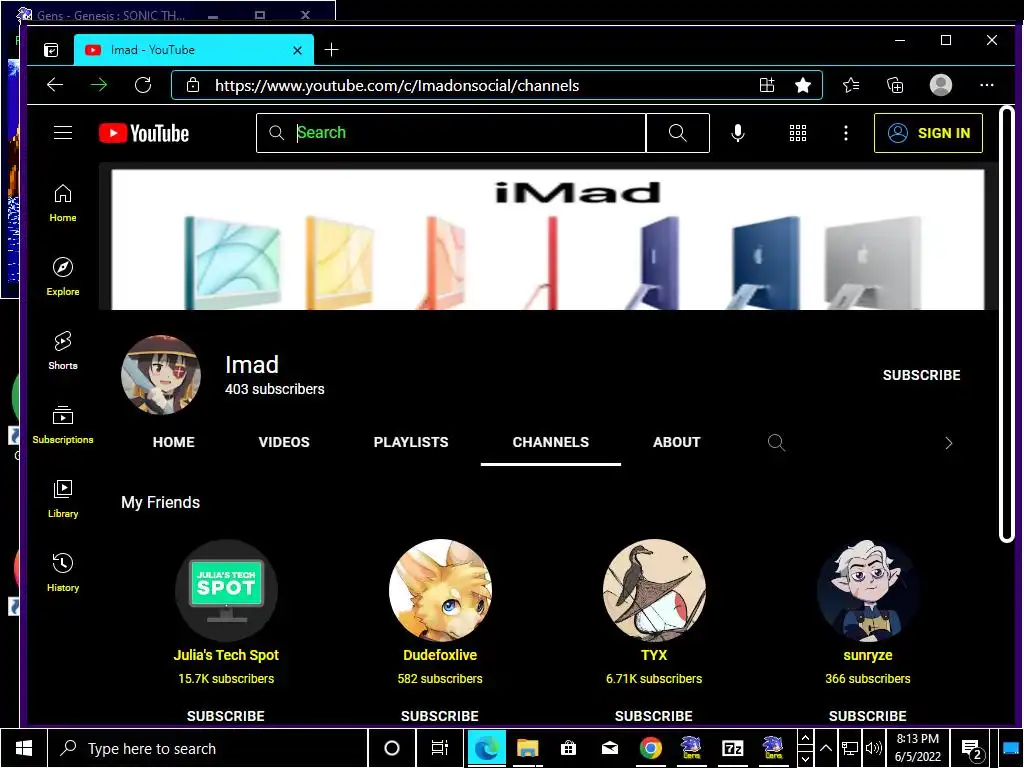Viewport: 1024px width, 768px height.
Task: Open a new browser tab
Action: [331, 50]
